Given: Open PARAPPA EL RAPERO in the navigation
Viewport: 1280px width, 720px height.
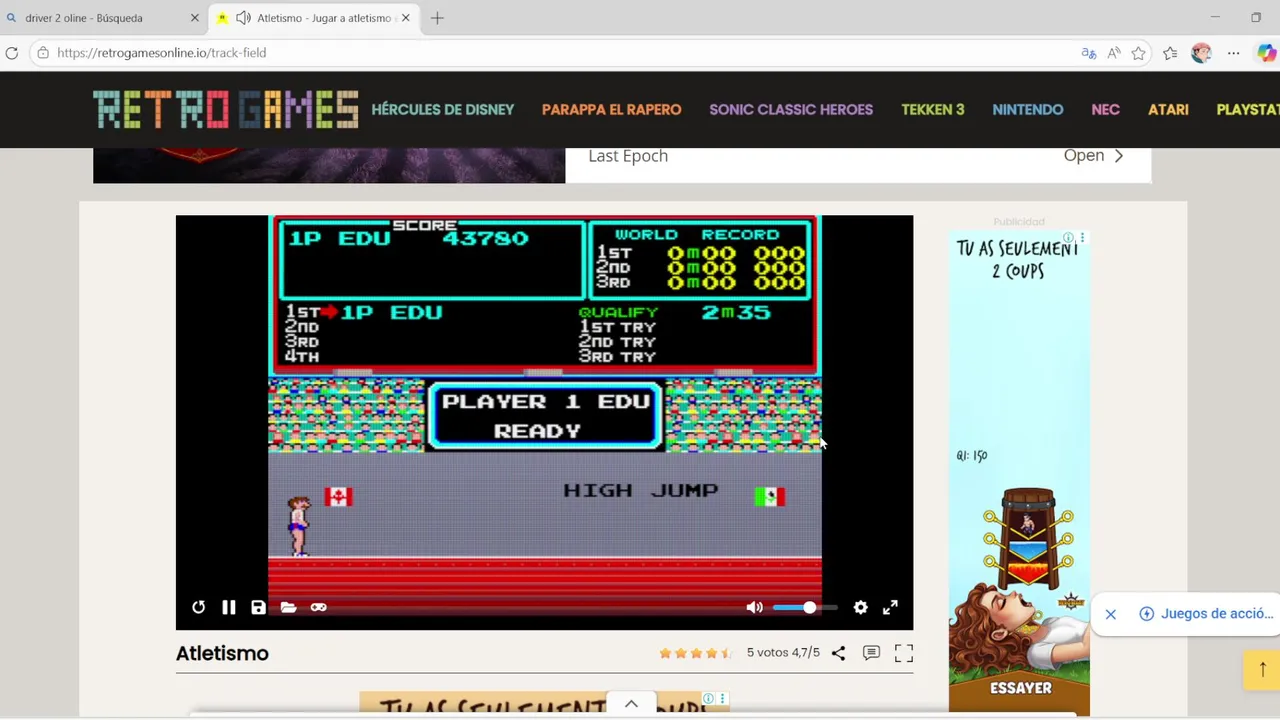Looking at the screenshot, I should [x=611, y=110].
